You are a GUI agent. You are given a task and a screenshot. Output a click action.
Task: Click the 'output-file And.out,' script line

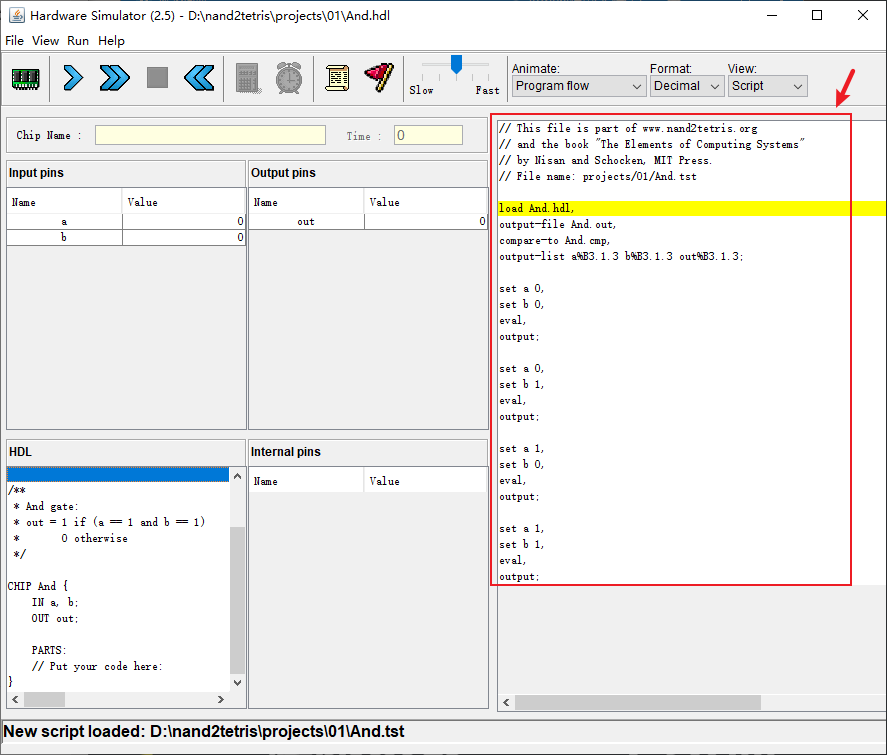pyautogui.click(x=558, y=225)
